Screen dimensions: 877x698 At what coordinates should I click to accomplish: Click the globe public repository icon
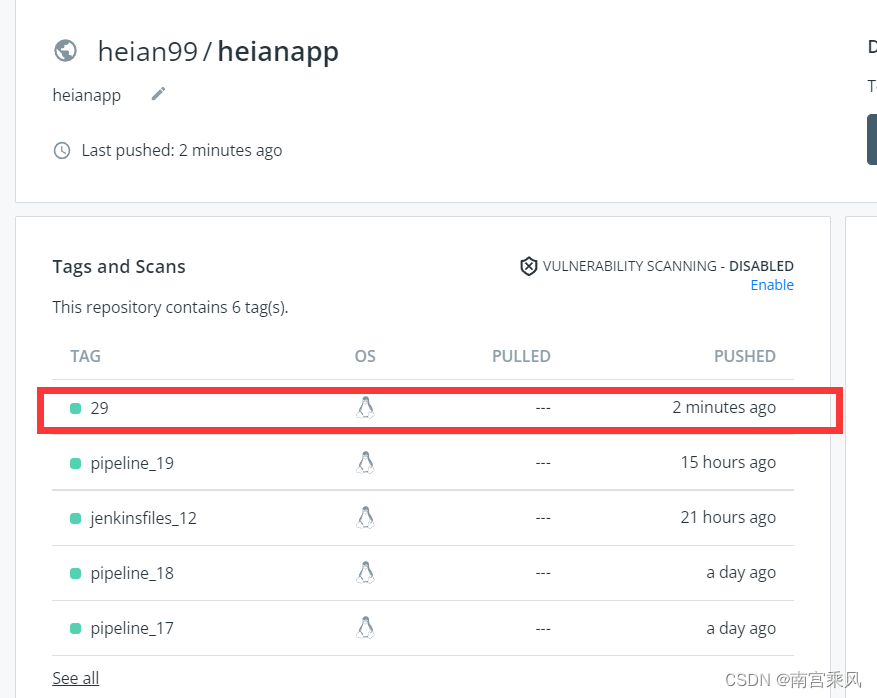pyautogui.click(x=65, y=51)
